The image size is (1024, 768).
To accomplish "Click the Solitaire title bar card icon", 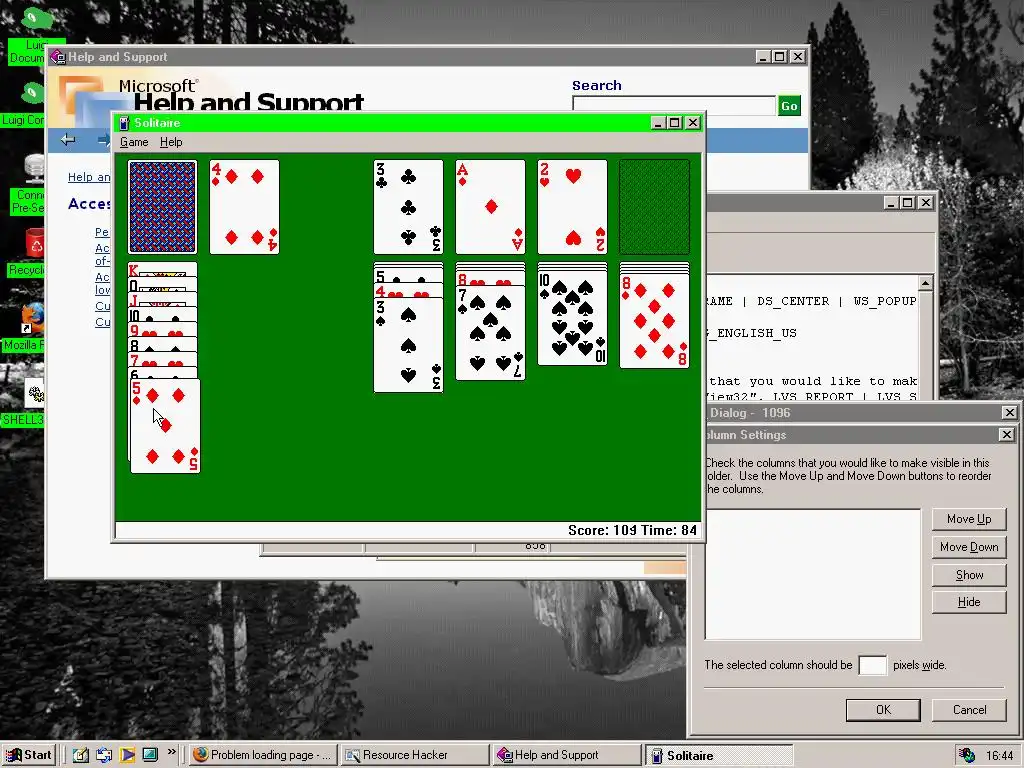I will [124, 123].
